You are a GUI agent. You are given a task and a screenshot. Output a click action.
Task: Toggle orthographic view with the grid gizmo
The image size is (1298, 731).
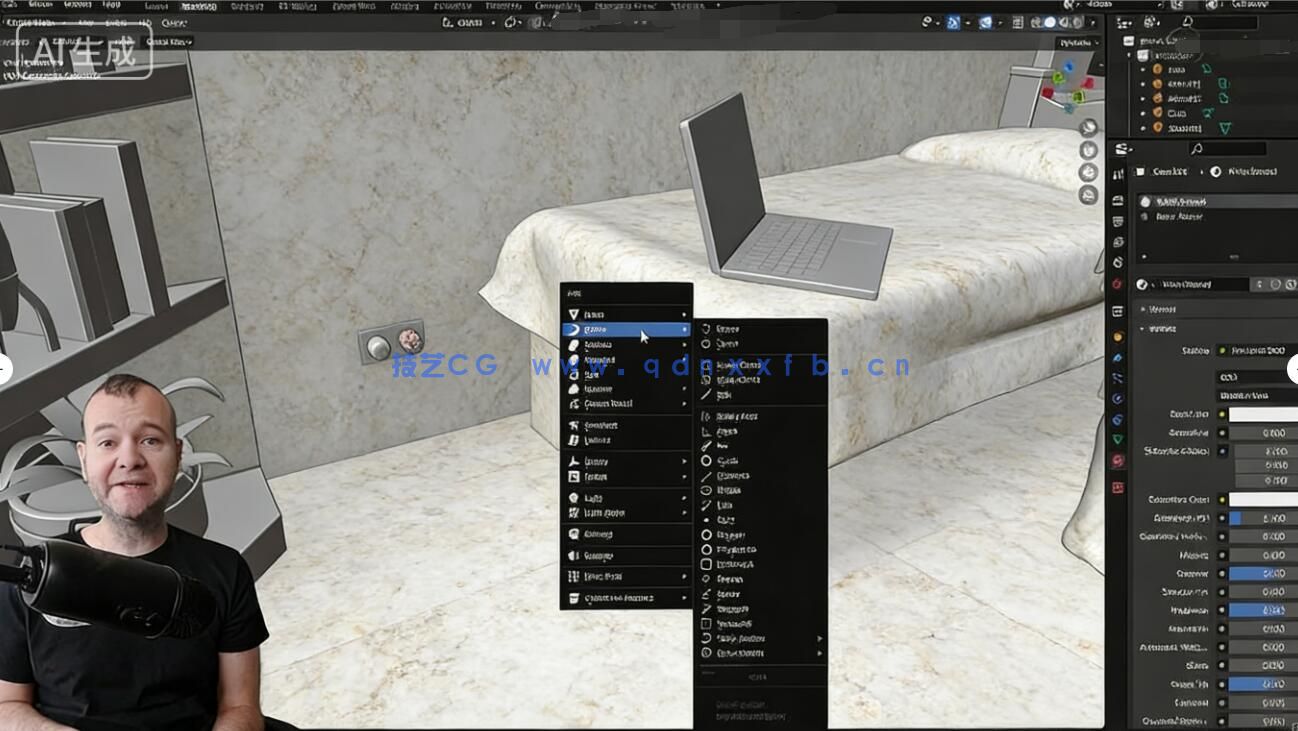point(1087,193)
